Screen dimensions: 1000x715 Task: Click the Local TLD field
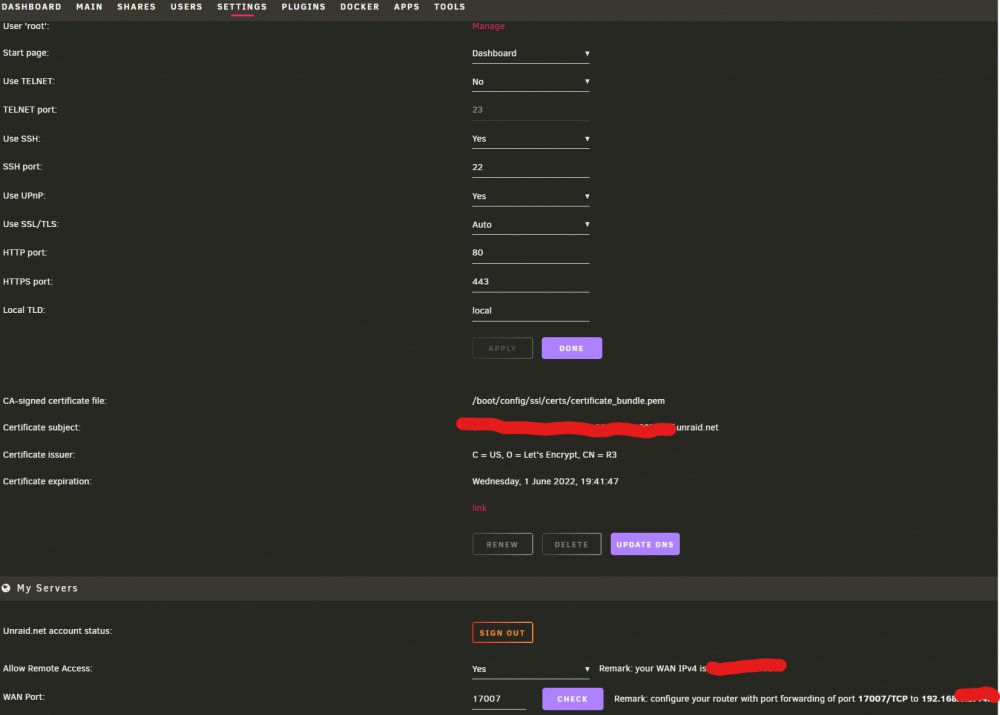pyautogui.click(x=531, y=311)
